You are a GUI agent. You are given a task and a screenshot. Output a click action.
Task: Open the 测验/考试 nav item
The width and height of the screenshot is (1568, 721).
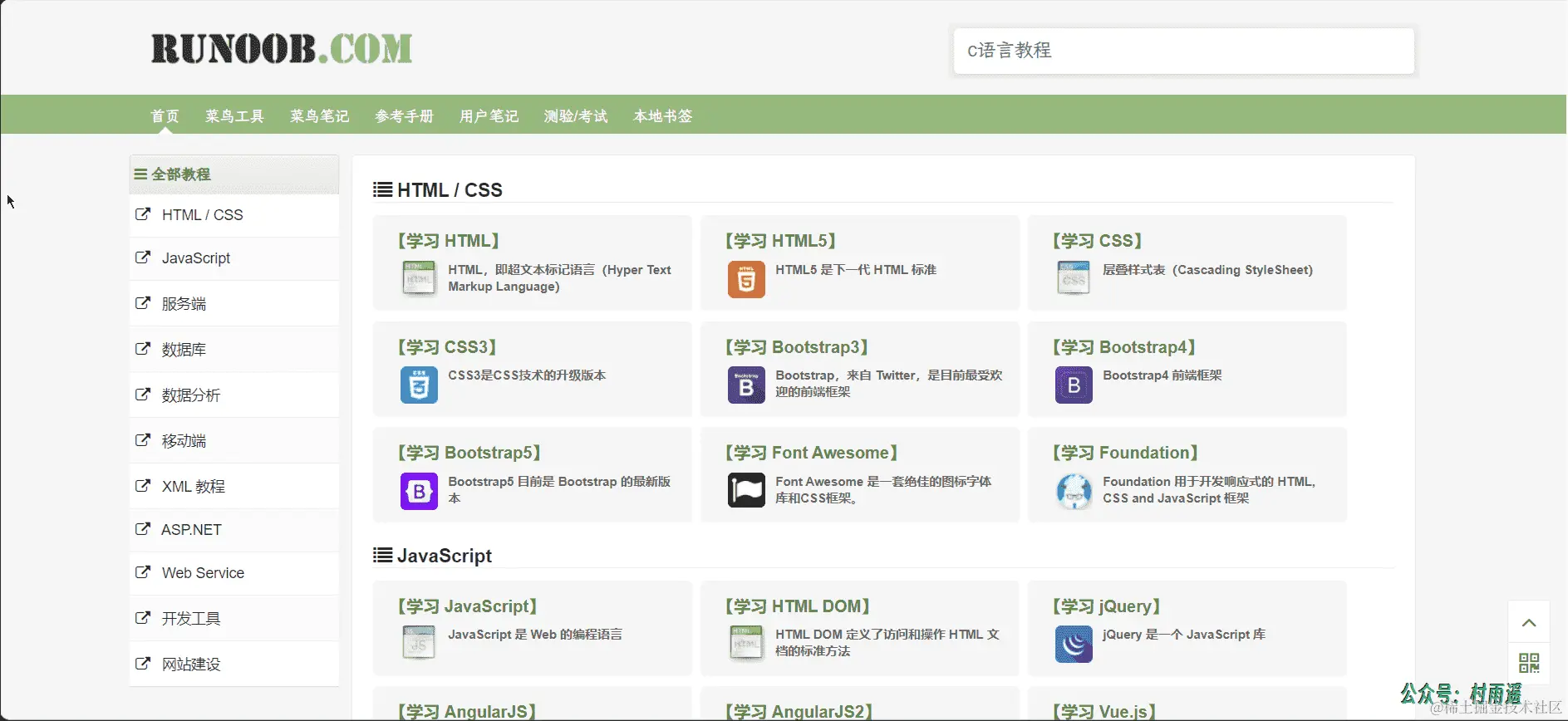click(x=576, y=115)
